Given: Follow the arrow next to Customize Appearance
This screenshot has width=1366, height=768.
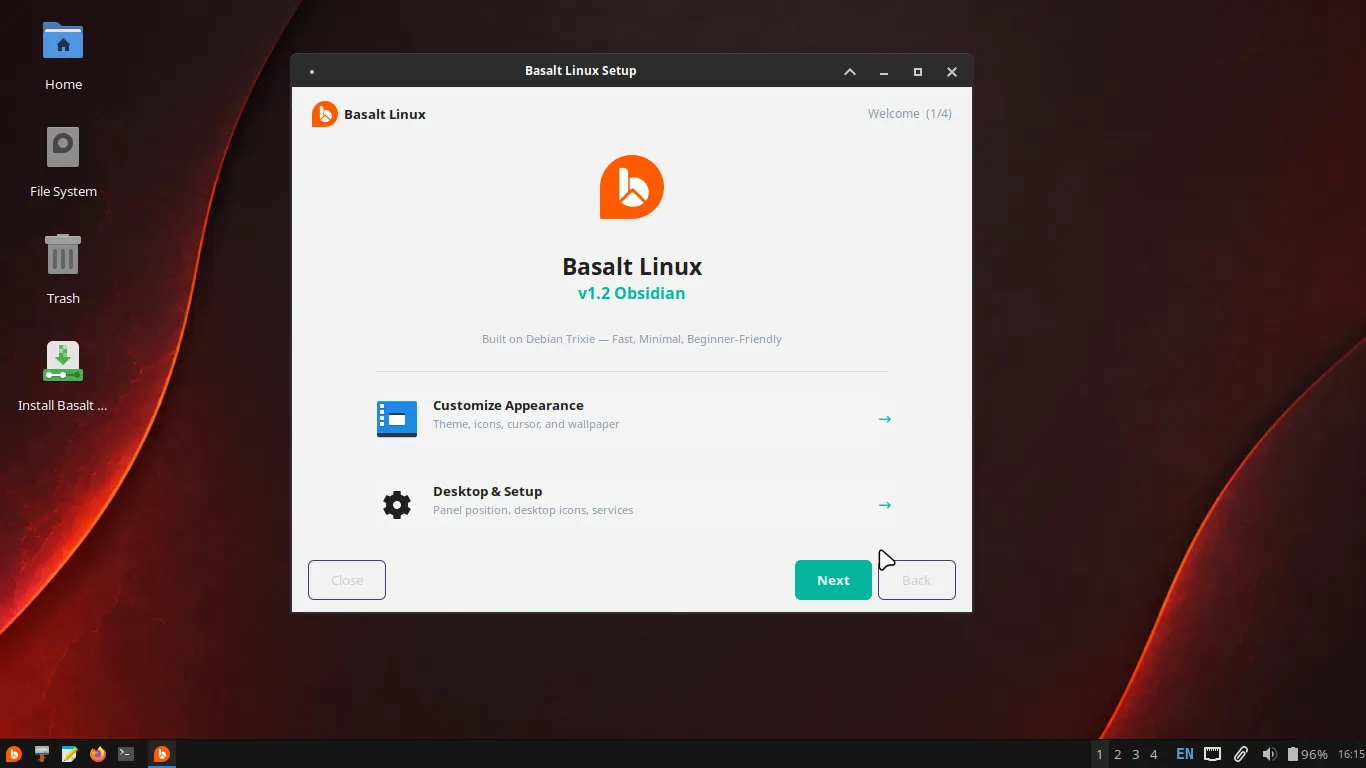Looking at the screenshot, I should (x=884, y=419).
